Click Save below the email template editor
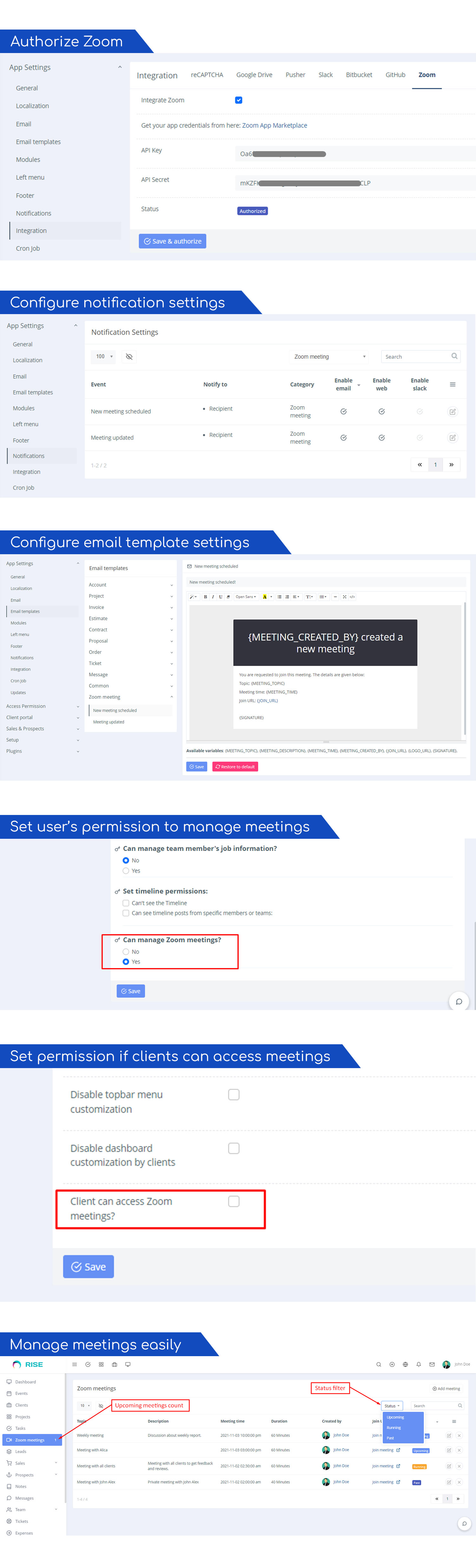This screenshot has width=476, height=1568. tap(196, 767)
